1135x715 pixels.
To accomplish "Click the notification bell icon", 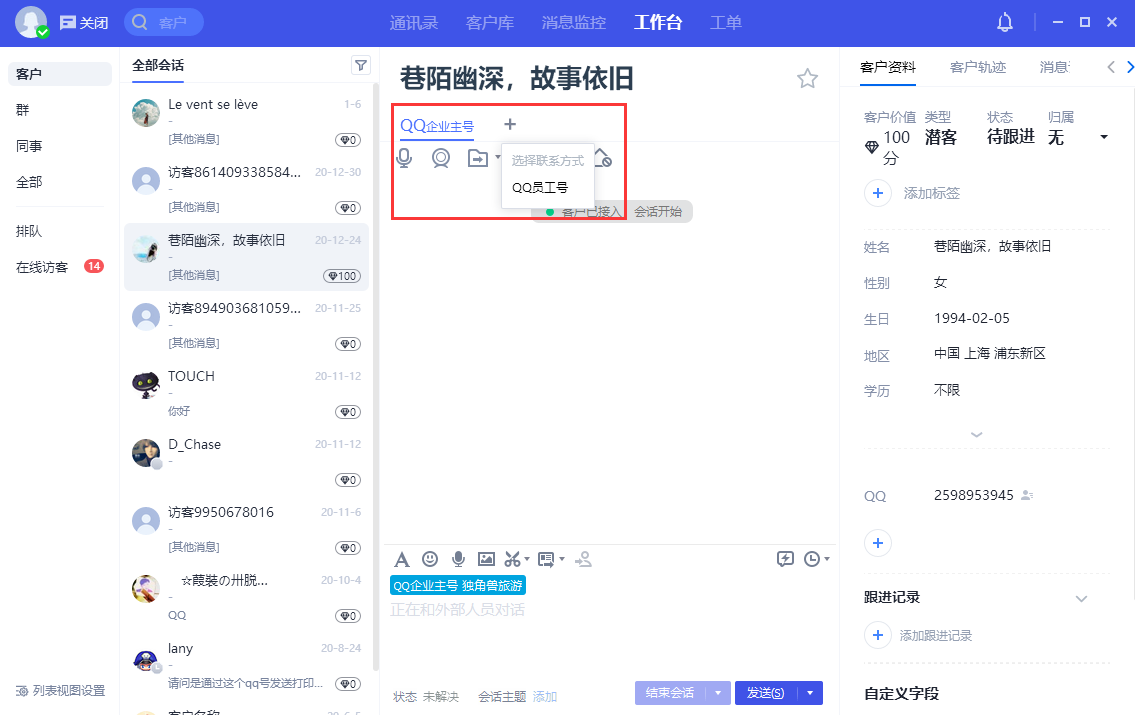I will 1005,22.
